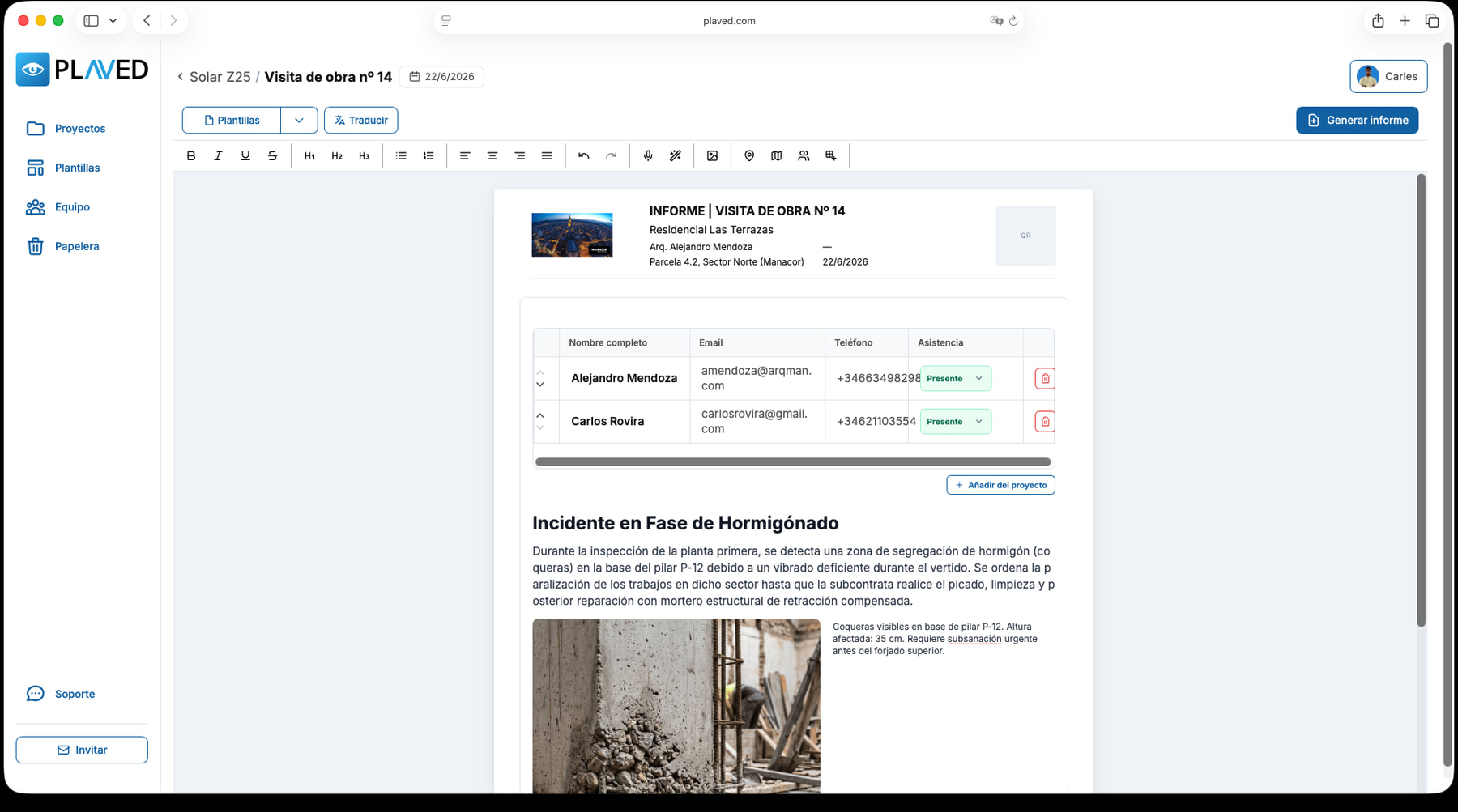Insert an image into the report
1458x812 pixels.
click(x=713, y=155)
